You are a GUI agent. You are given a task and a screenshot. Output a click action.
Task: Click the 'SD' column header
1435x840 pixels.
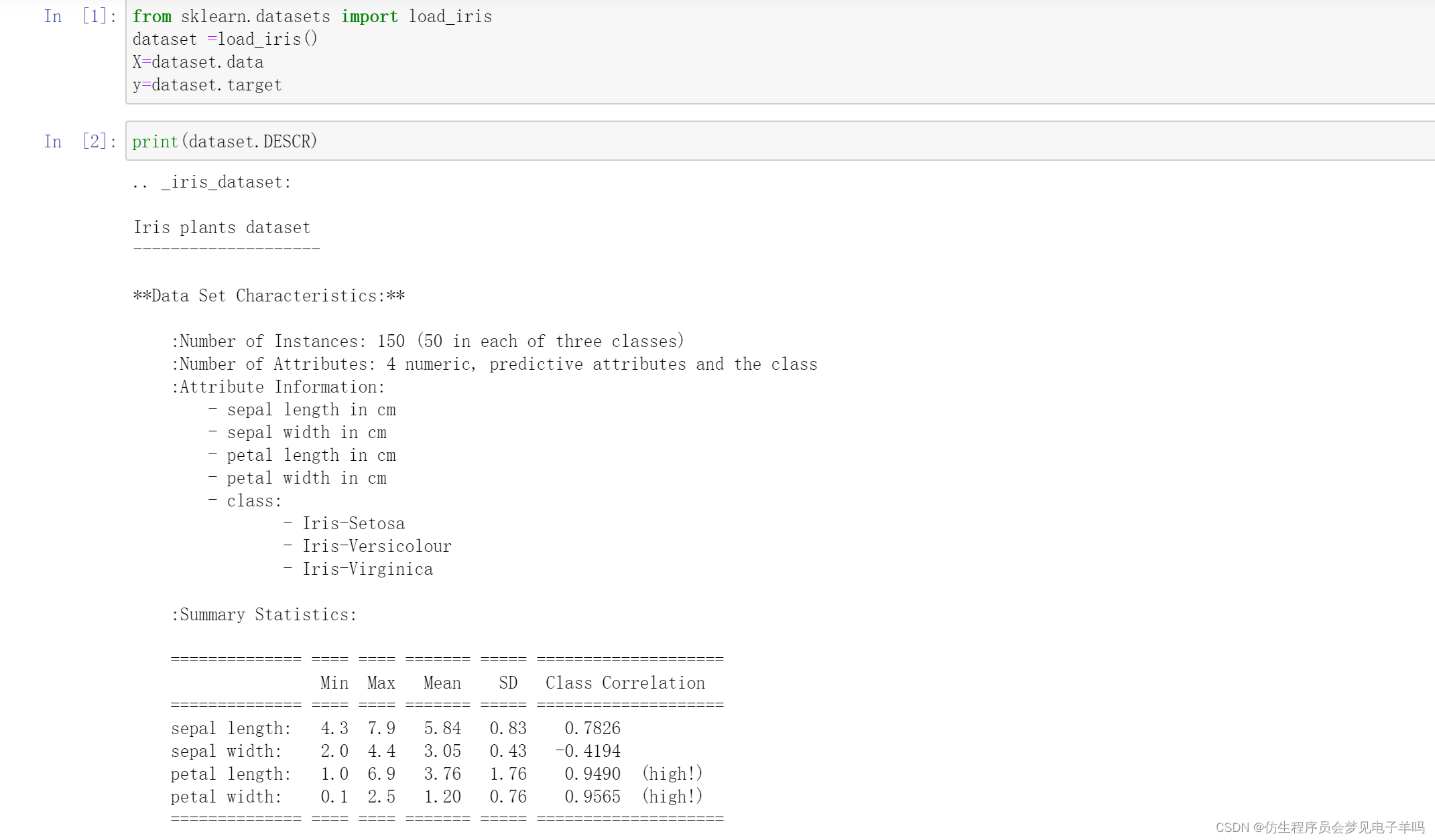[508, 683]
